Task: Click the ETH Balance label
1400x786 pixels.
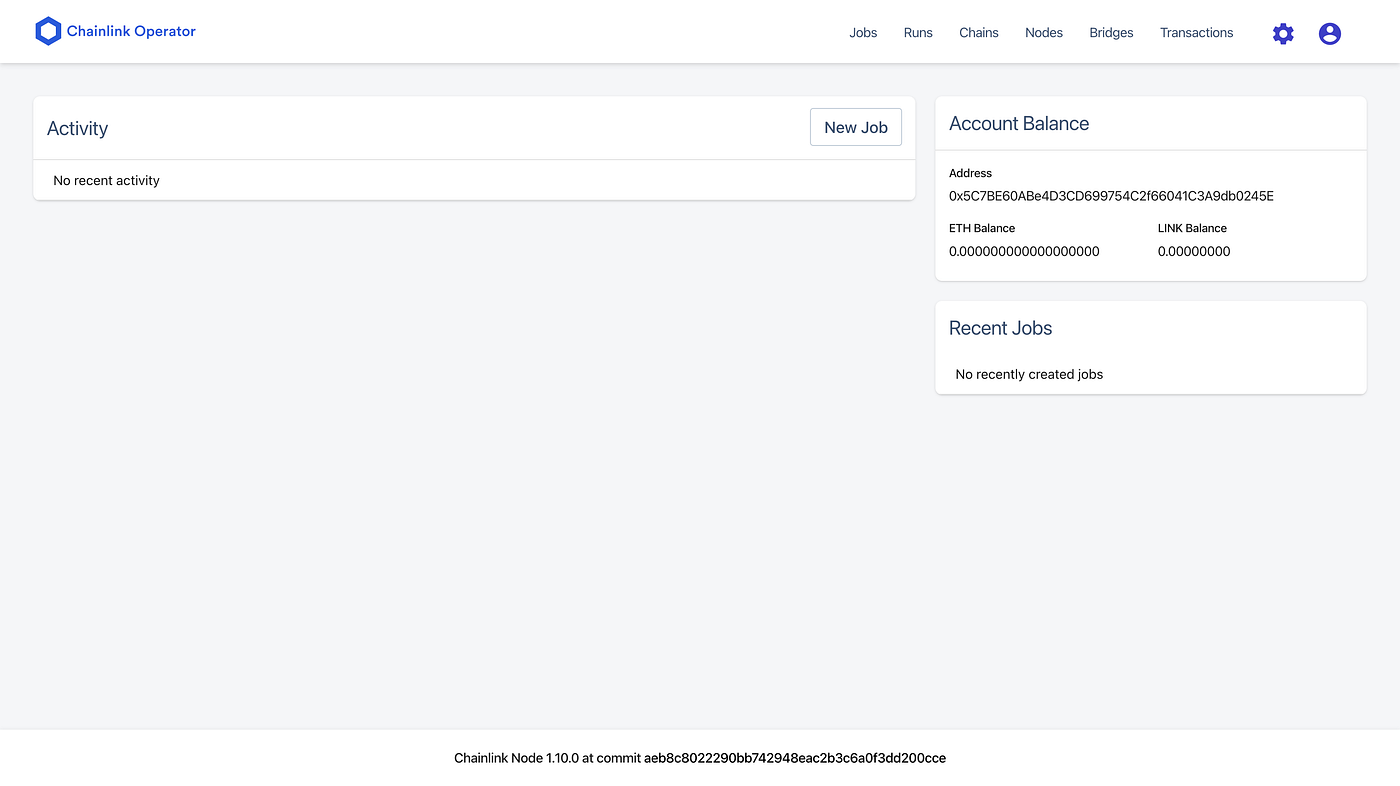Action: pyautogui.click(x=982, y=228)
